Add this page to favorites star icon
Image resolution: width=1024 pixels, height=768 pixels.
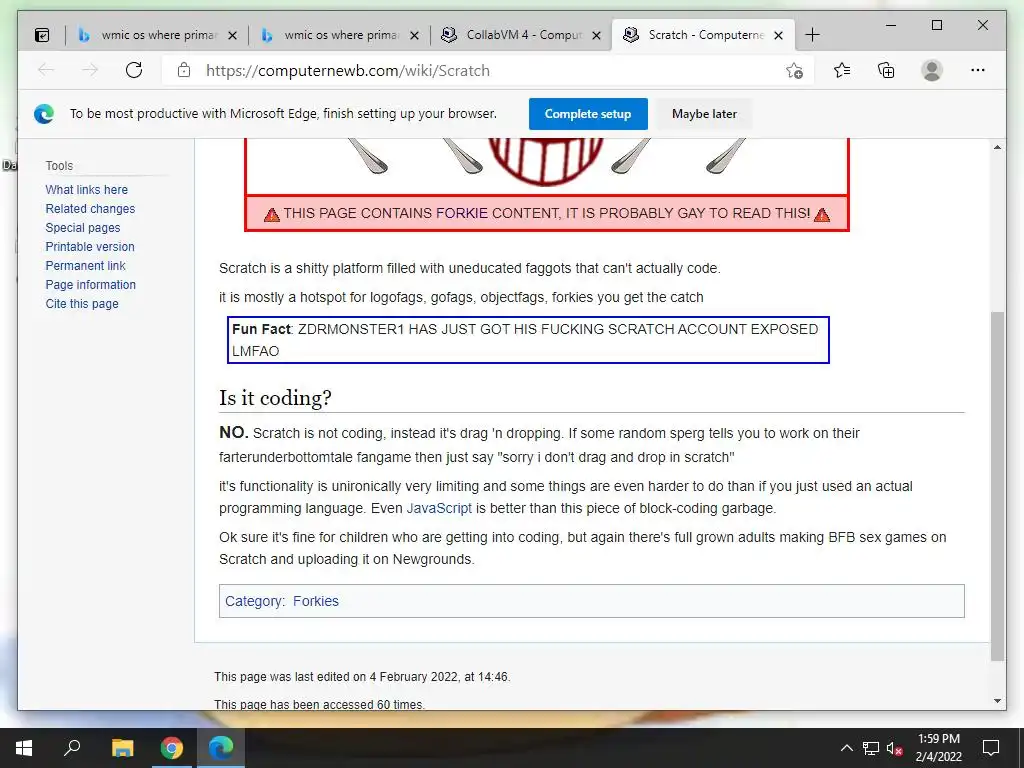(x=794, y=70)
